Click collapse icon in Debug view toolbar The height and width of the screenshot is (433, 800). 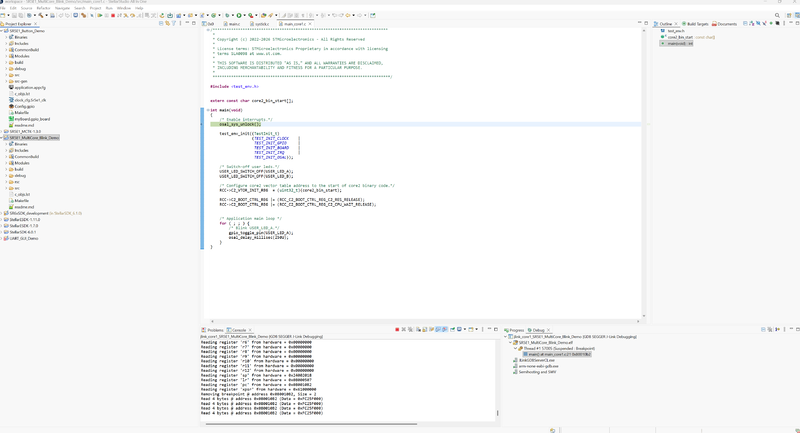[764, 329]
